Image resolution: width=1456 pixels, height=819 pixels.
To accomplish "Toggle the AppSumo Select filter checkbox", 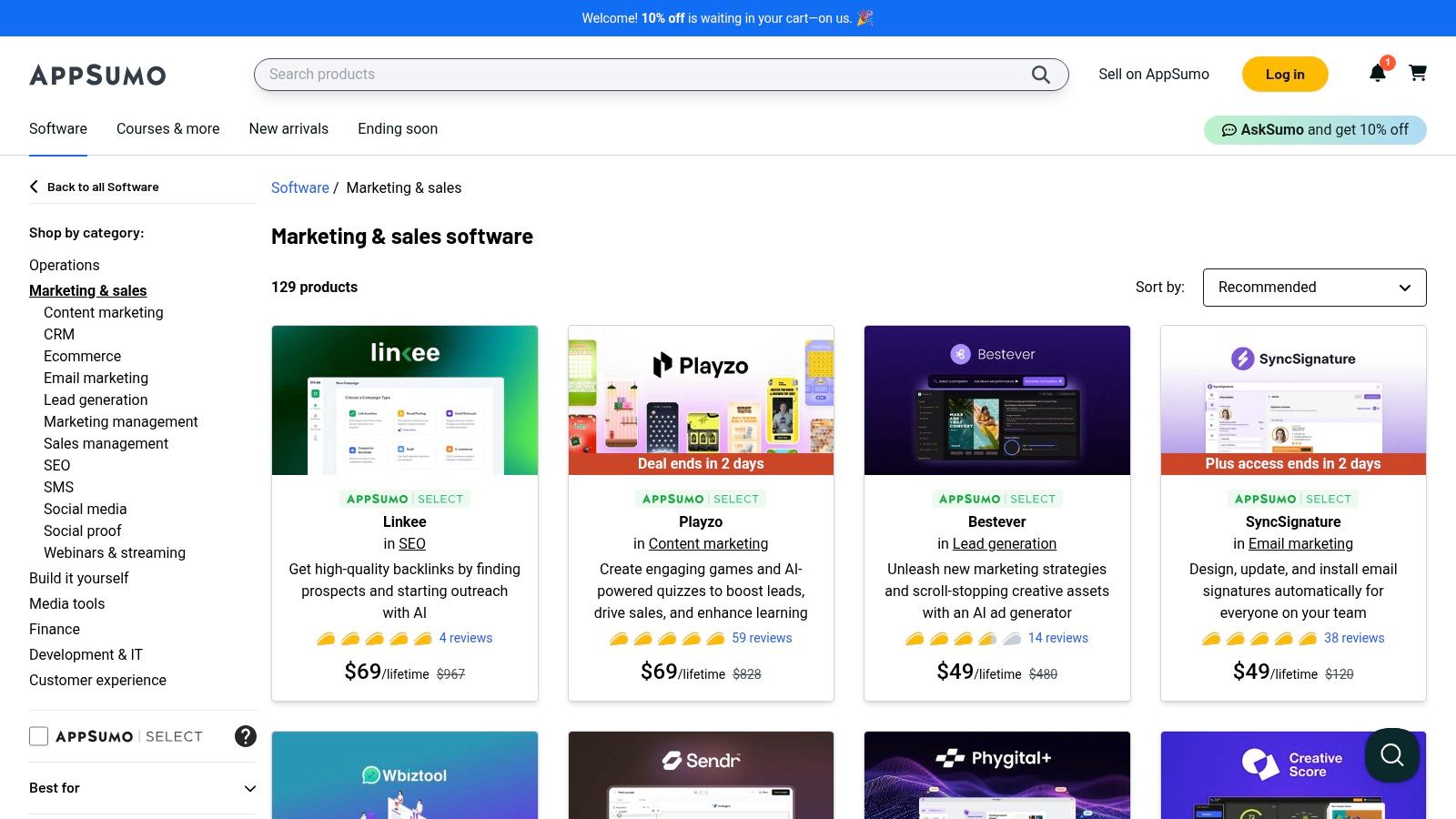I will tap(38, 736).
